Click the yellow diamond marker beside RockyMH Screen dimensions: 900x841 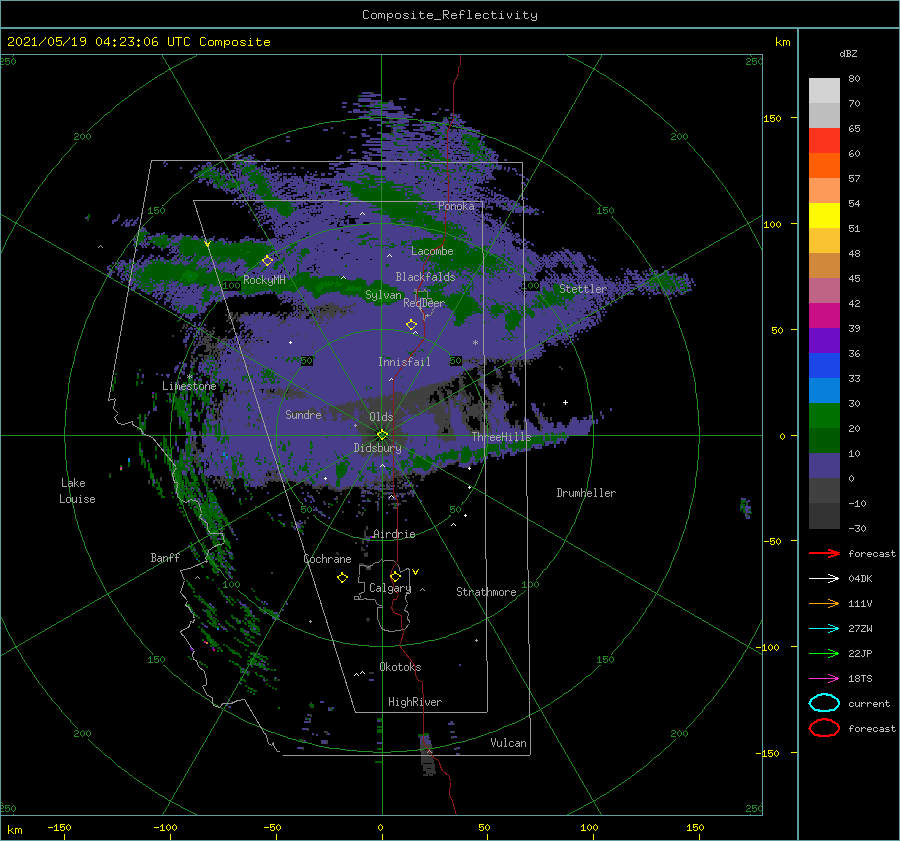pyautogui.click(x=267, y=261)
